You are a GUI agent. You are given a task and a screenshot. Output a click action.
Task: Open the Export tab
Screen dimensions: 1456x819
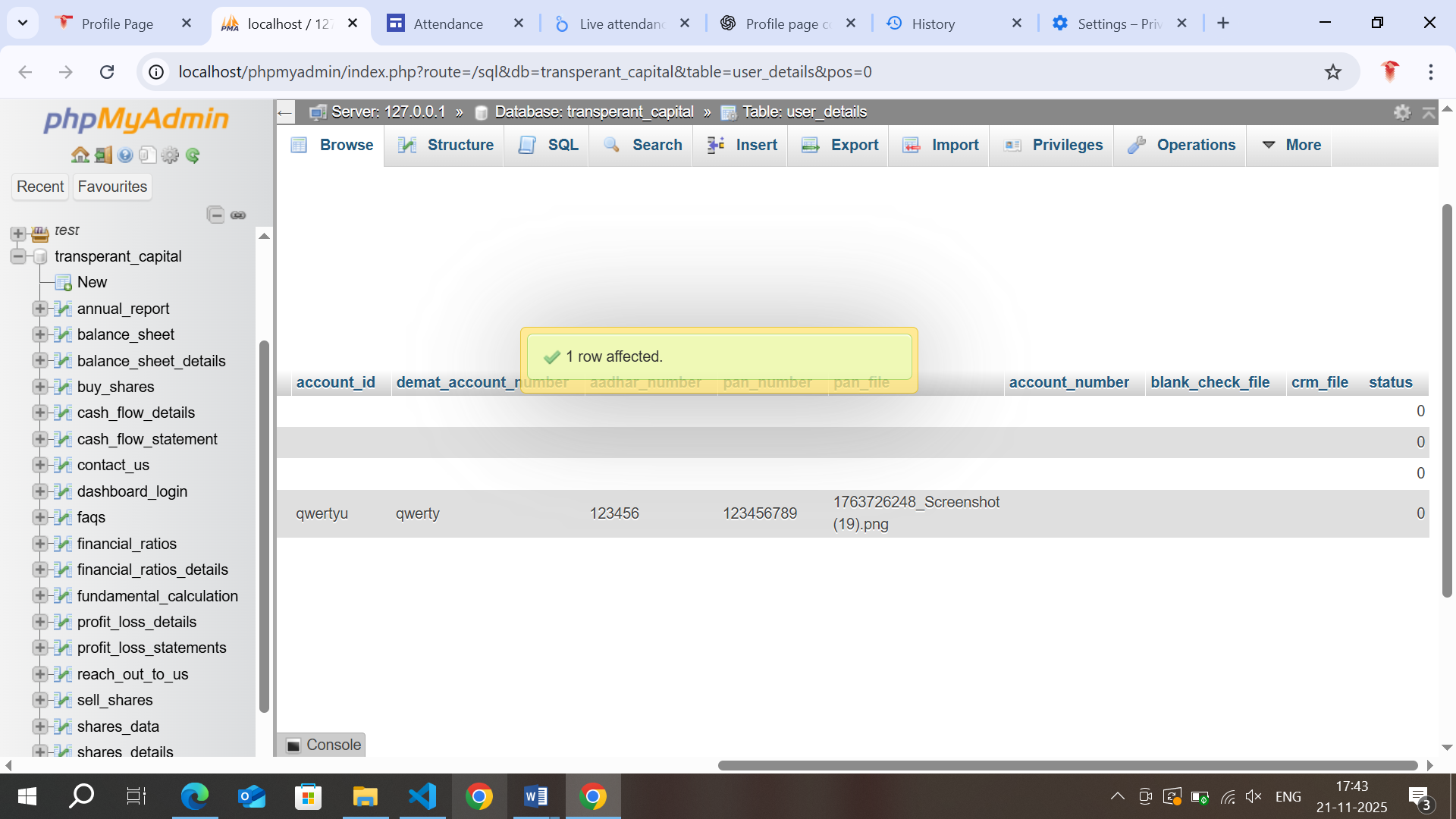(839, 145)
